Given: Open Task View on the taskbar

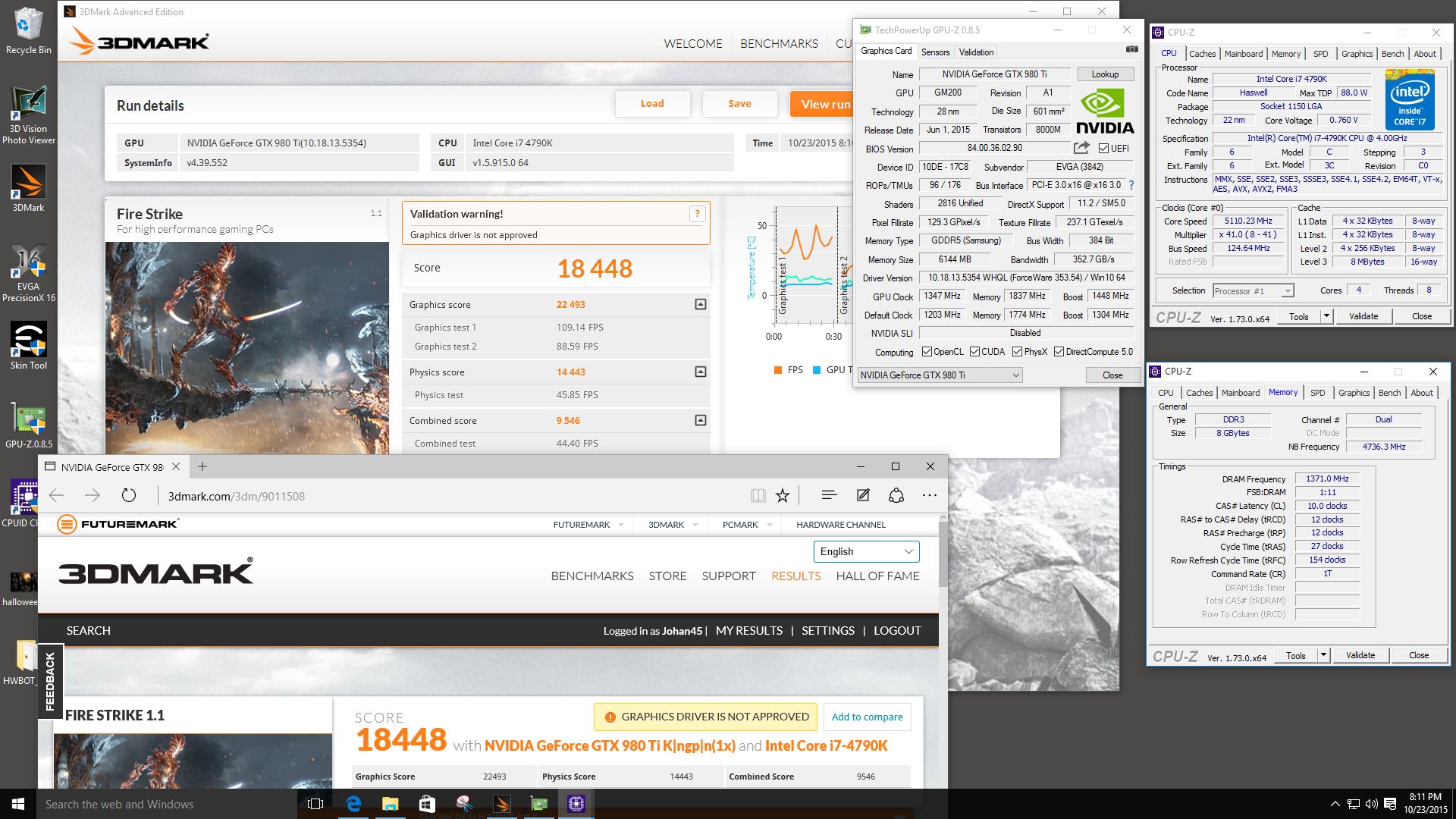Looking at the screenshot, I should click(x=315, y=804).
